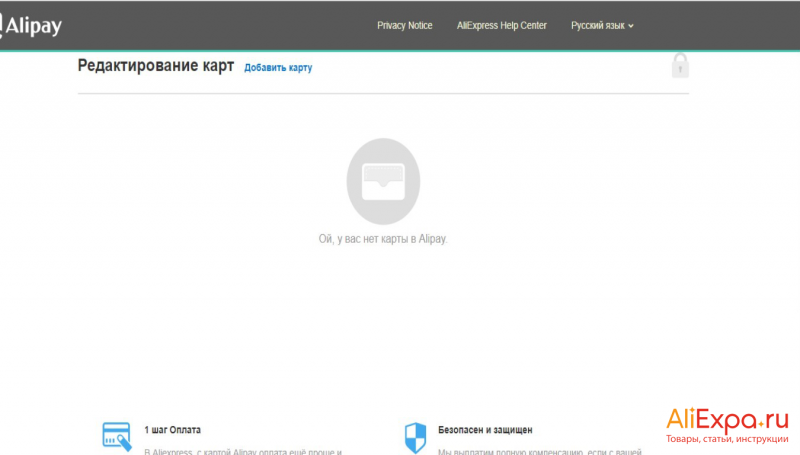Viewport: 800px width, 455px height.
Task: Click the Добавить карту link
Action: coord(278,68)
